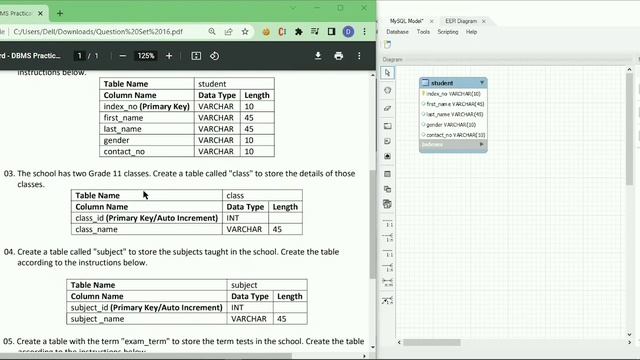Viewport: 640px width, 360px height.
Task: Click the PDF page number field
Action: pyautogui.click(x=80, y=56)
